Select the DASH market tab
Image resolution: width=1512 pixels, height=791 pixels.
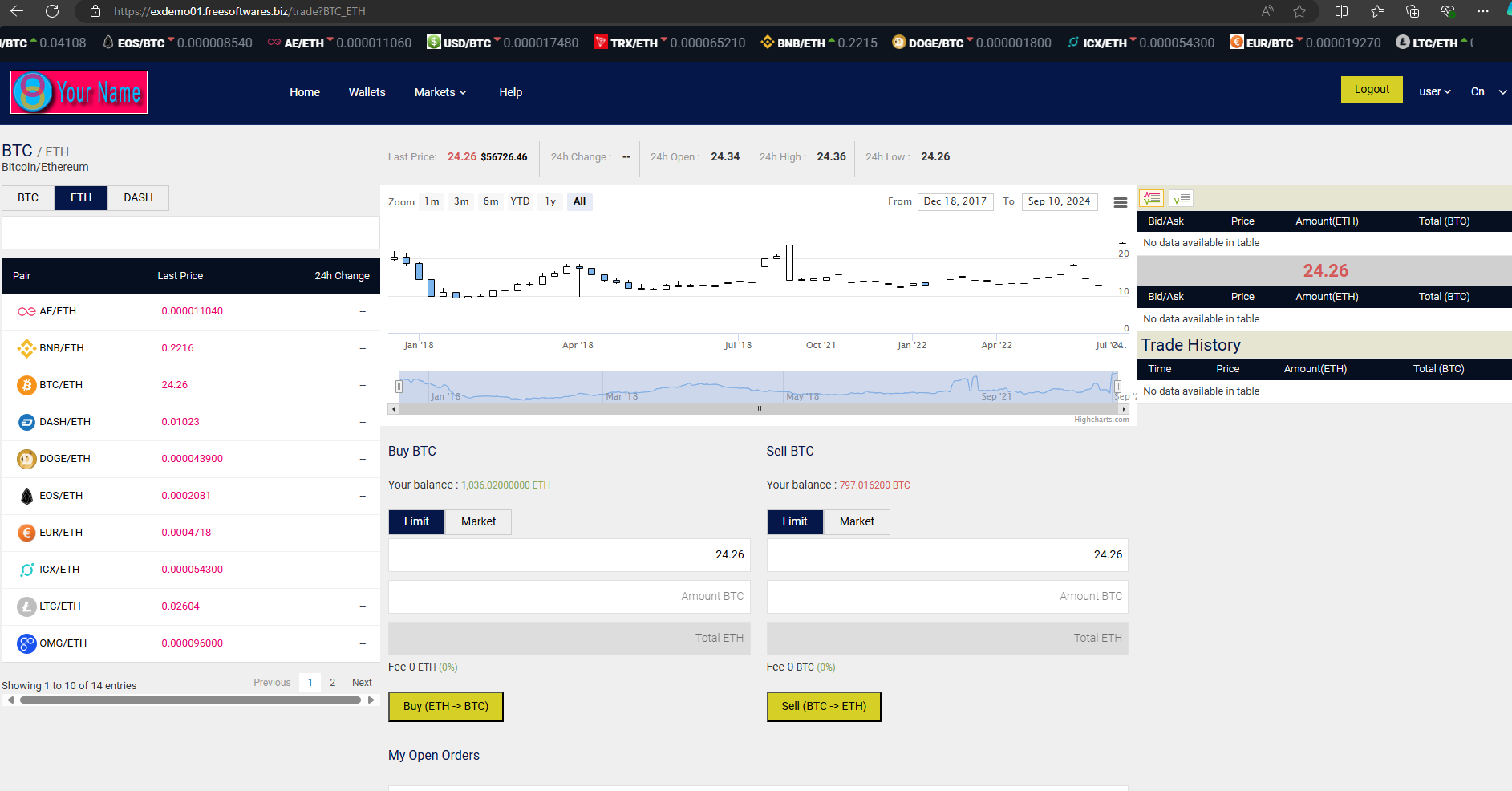click(x=137, y=197)
